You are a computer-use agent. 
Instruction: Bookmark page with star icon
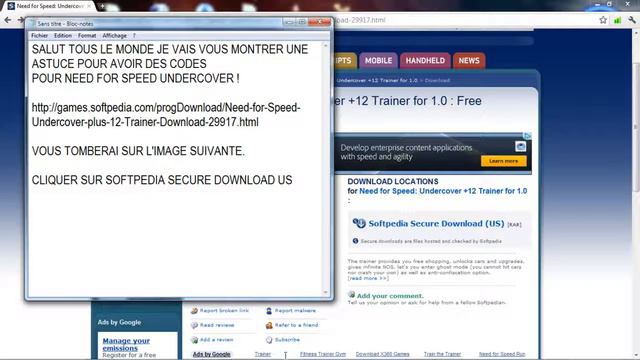pyautogui.click(x=603, y=20)
